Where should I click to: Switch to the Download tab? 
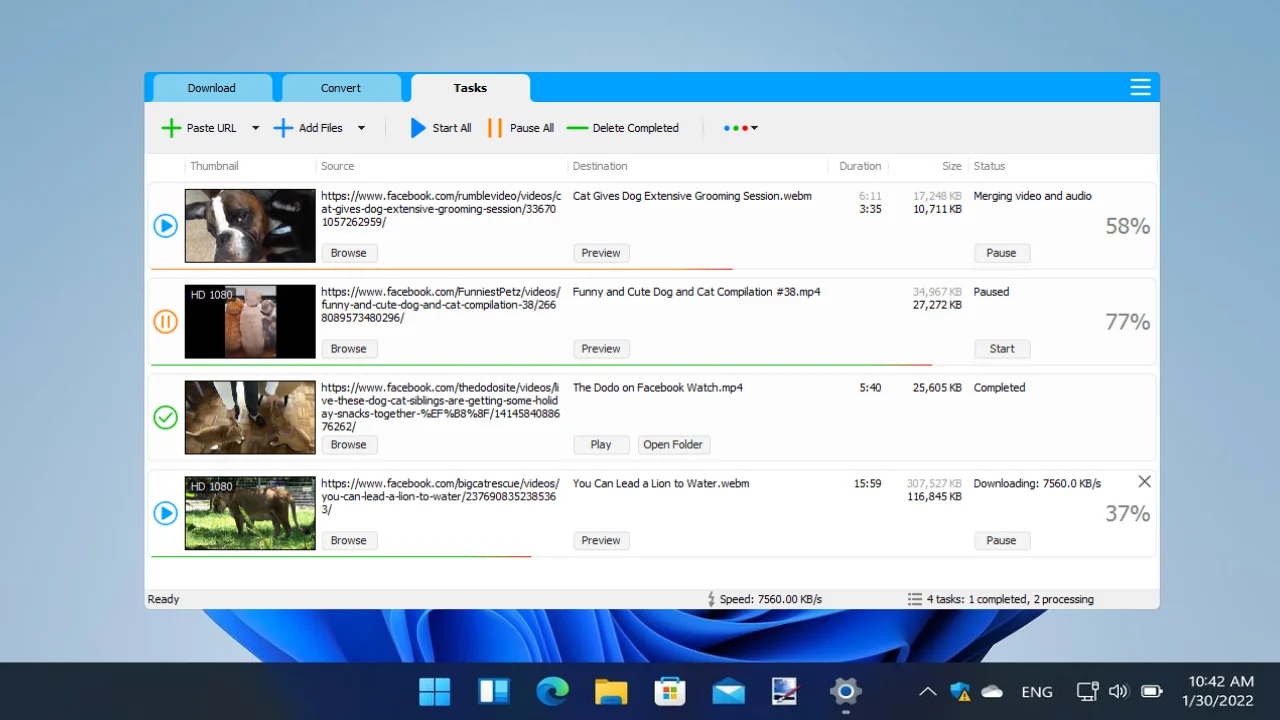[211, 88]
